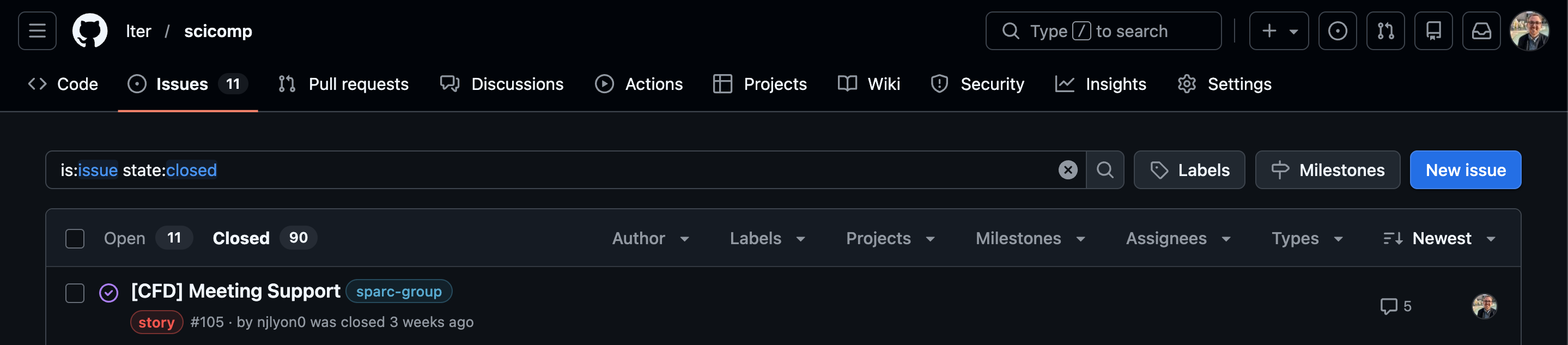Switch to the Pull requests tab
This screenshot has height=345, width=1568.
[344, 84]
